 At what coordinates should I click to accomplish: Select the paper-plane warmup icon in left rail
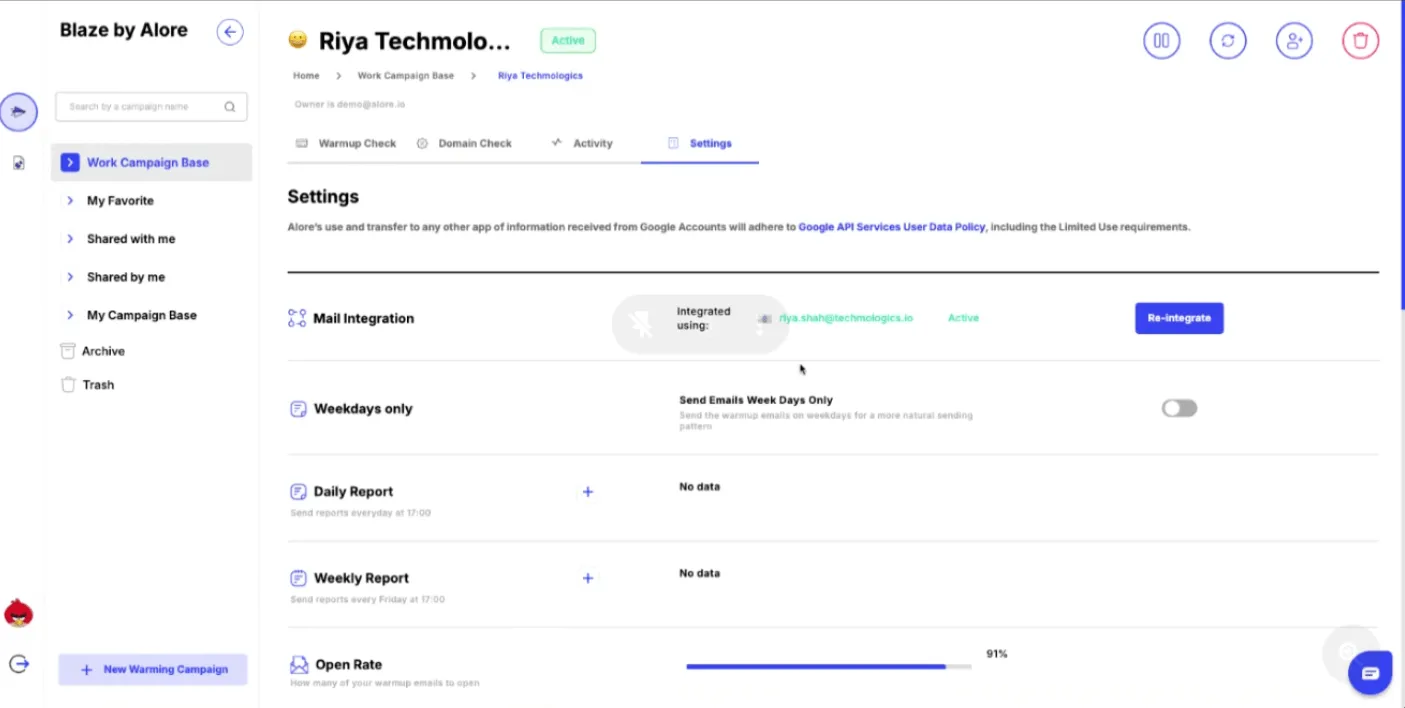18,111
